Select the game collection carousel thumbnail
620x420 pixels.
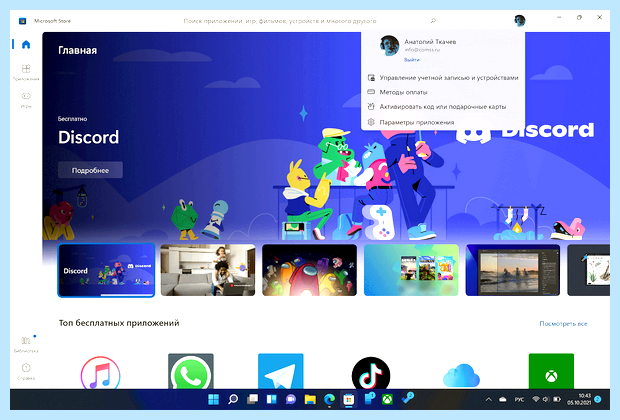point(411,270)
